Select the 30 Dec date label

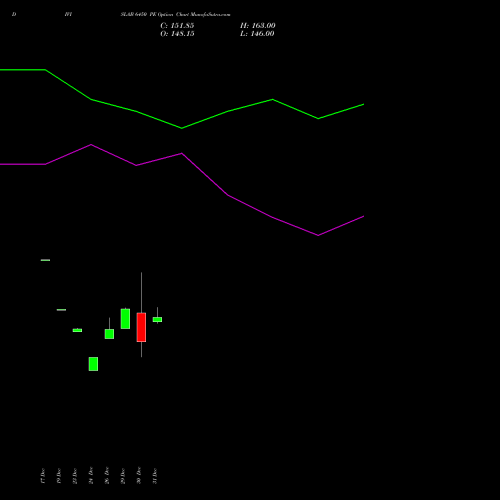tap(139, 476)
